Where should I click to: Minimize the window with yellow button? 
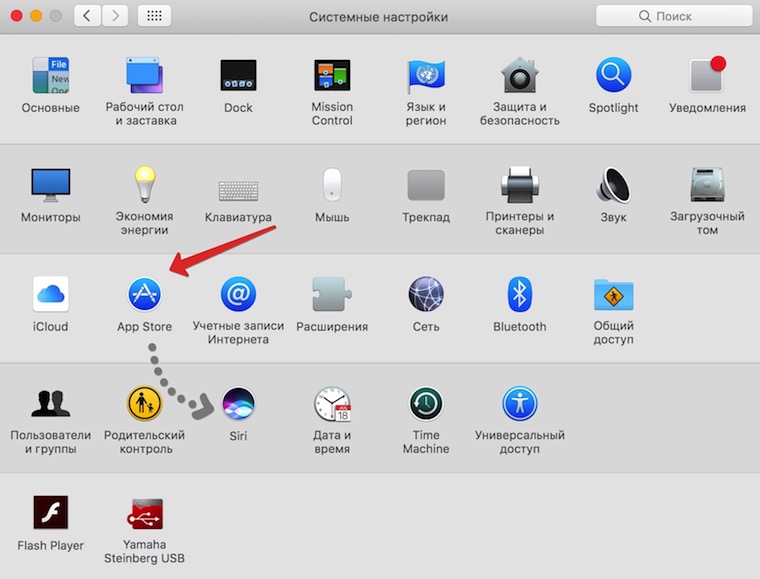click(x=36, y=16)
